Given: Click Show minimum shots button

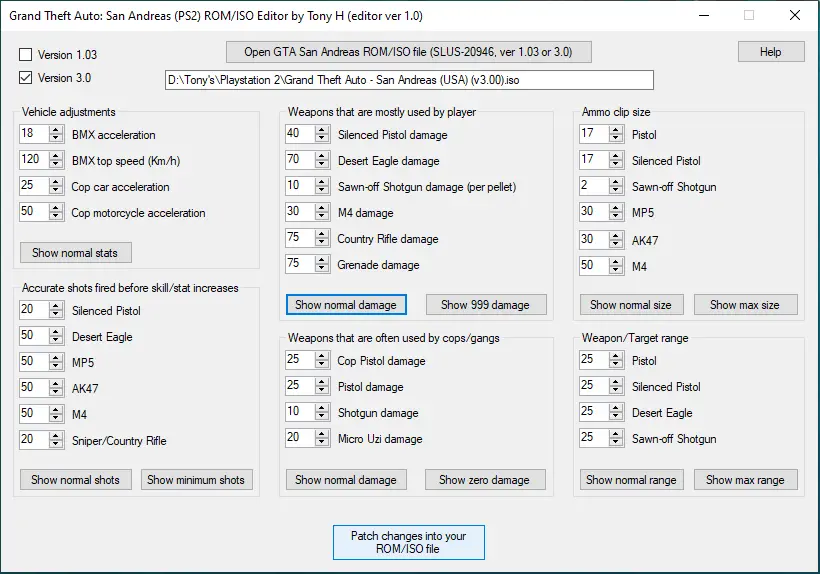Looking at the screenshot, I should point(196,479).
